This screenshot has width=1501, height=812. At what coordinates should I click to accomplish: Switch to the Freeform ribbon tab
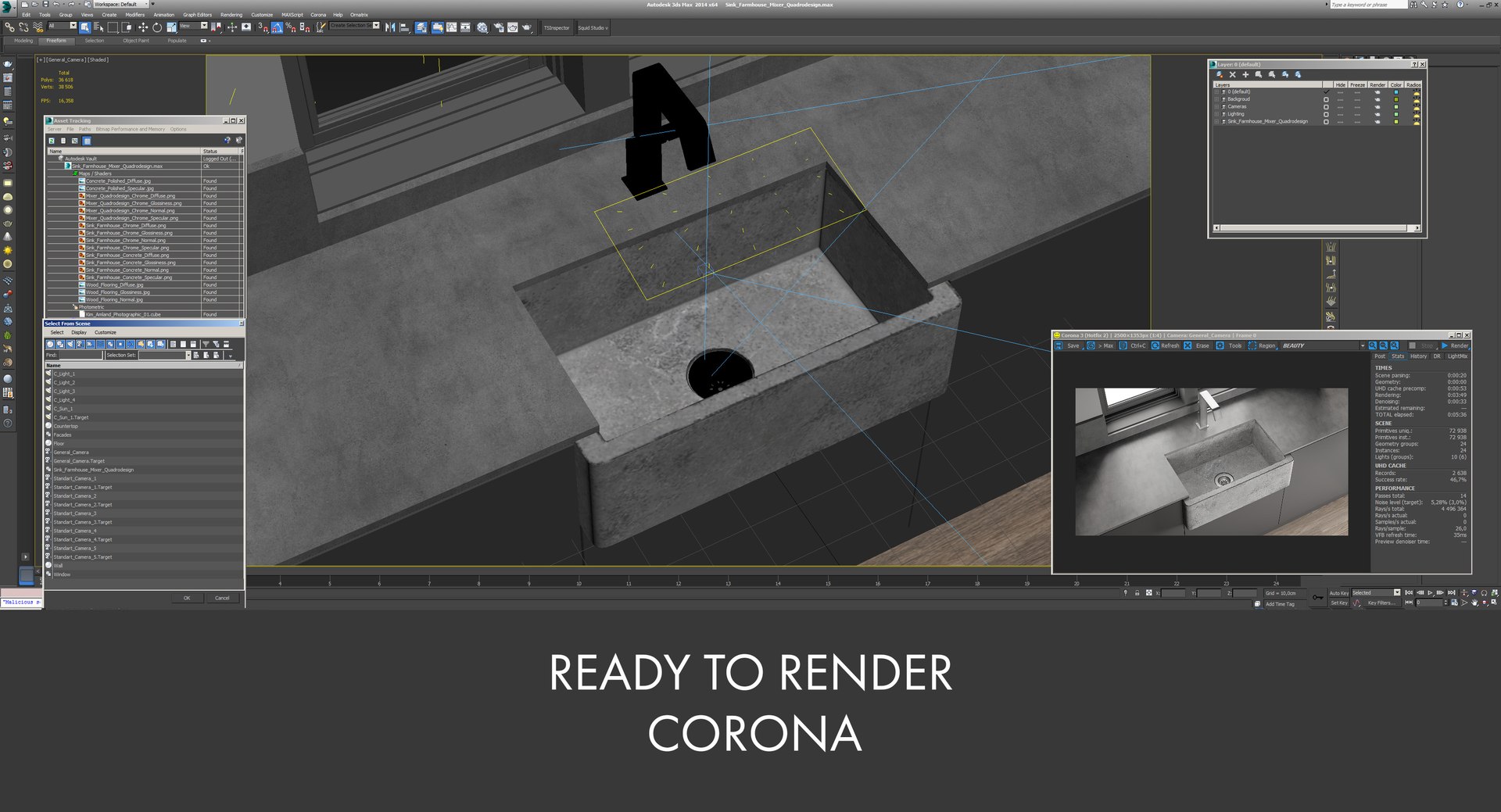(x=56, y=41)
